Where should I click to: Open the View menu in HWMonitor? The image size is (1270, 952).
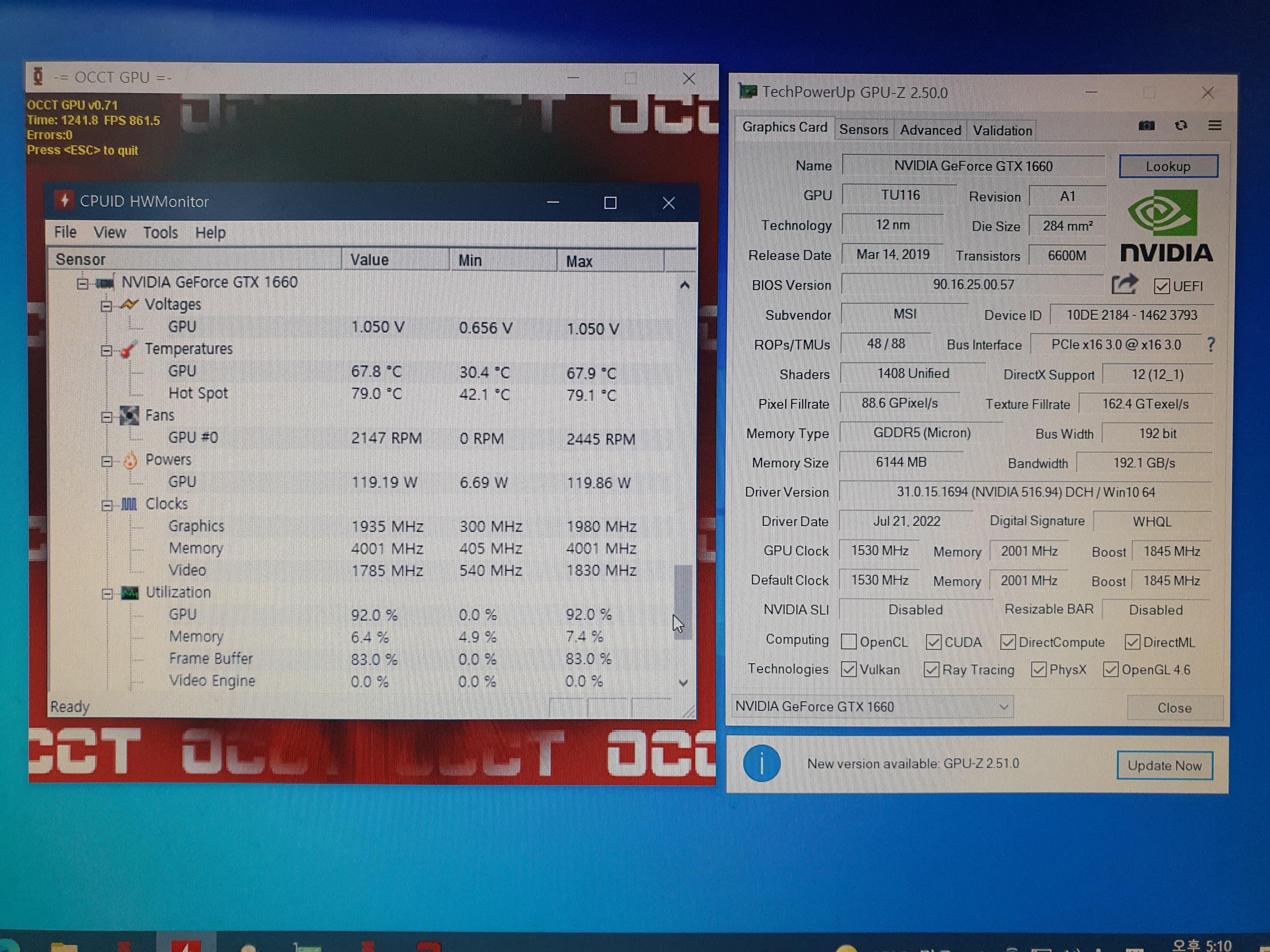click(x=110, y=232)
